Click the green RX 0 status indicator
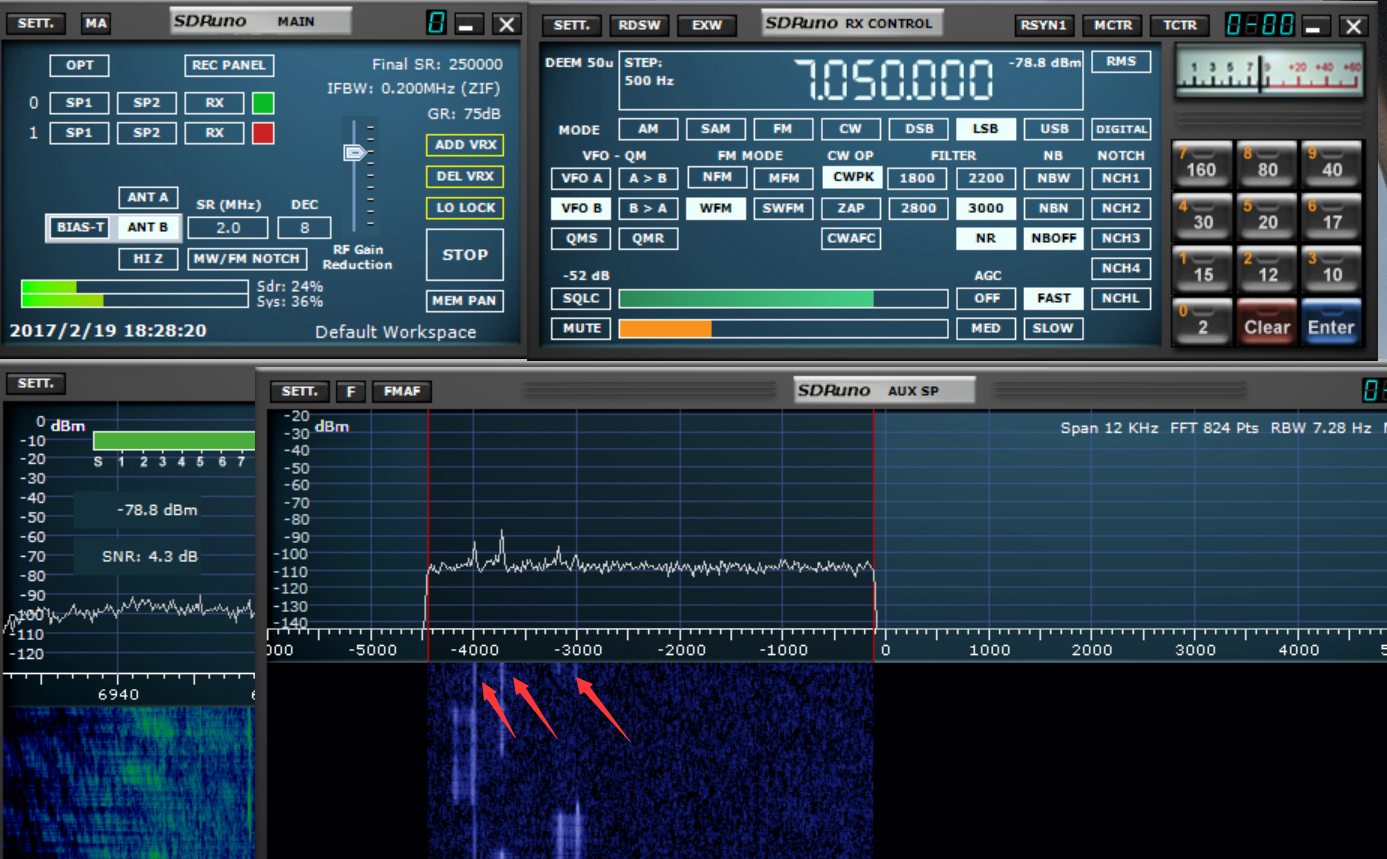 (x=263, y=103)
